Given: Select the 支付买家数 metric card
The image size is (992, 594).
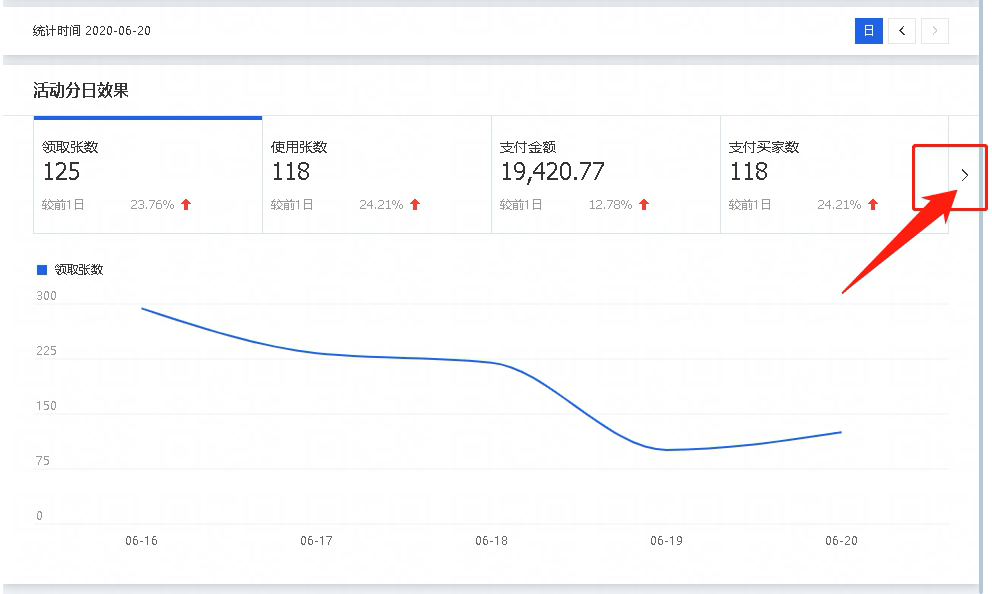Looking at the screenshot, I should click(x=834, y=175).
